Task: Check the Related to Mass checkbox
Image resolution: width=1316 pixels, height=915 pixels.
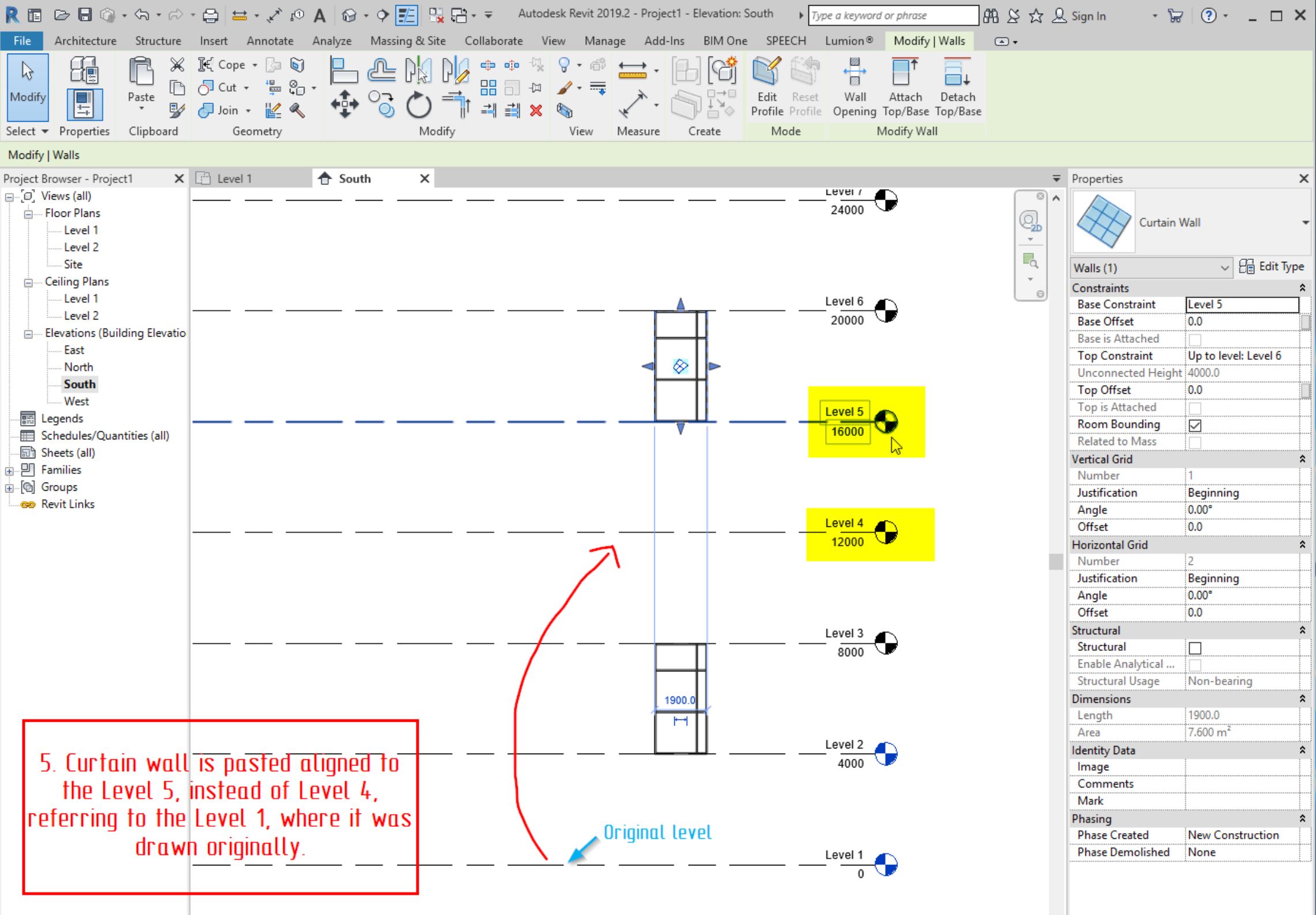Action: tap(1195, 441)
